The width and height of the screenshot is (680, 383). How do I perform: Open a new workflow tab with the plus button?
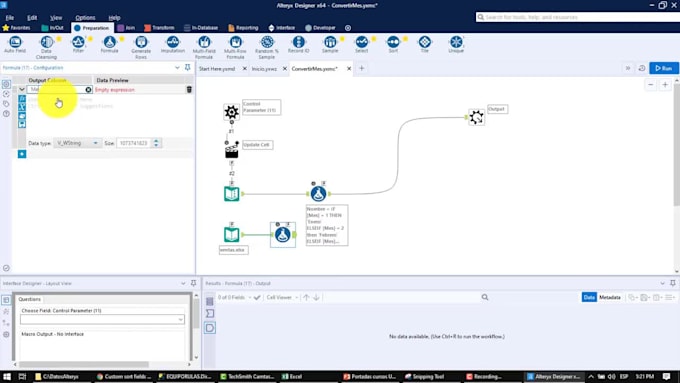click(362, 68)
